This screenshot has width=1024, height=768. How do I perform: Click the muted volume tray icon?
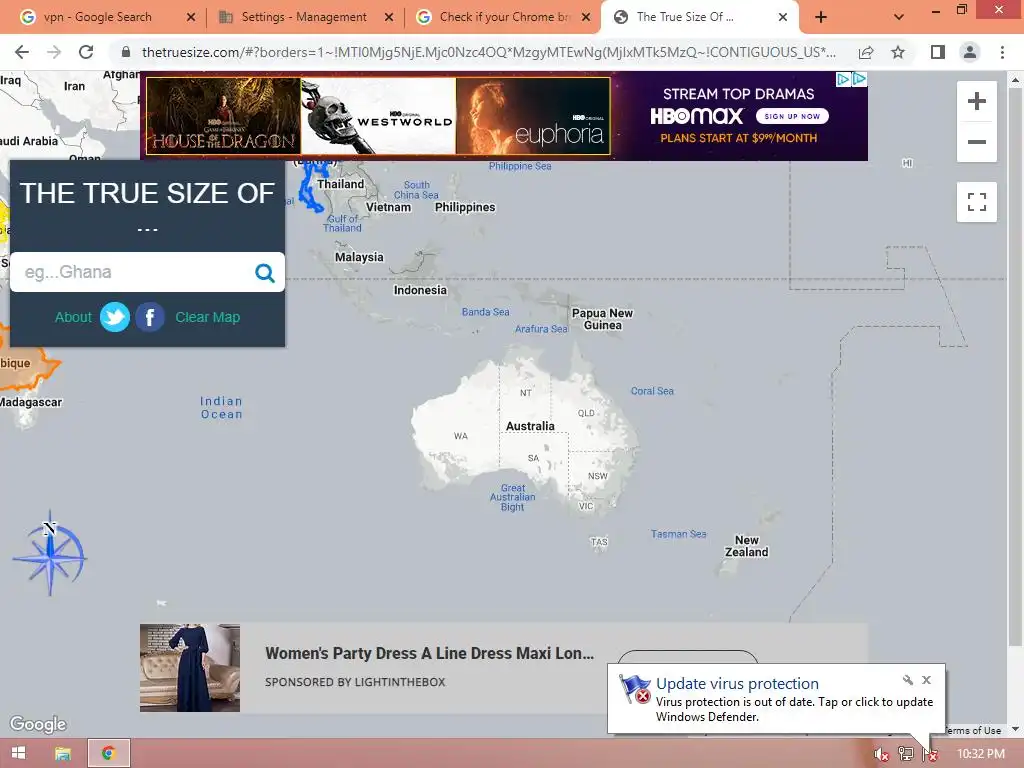[x=882, y=754]
